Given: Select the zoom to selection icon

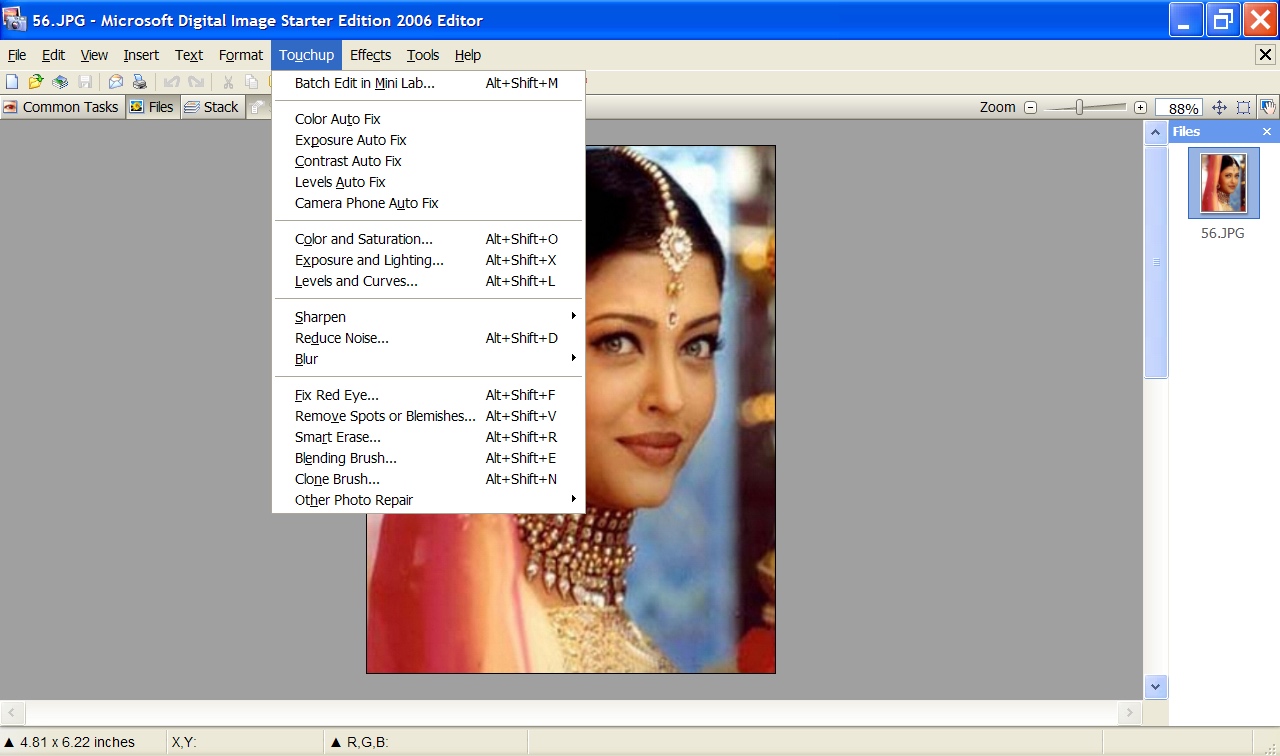Looking at the screenshot, I should pyautogui.click(x=1243, y=107).
